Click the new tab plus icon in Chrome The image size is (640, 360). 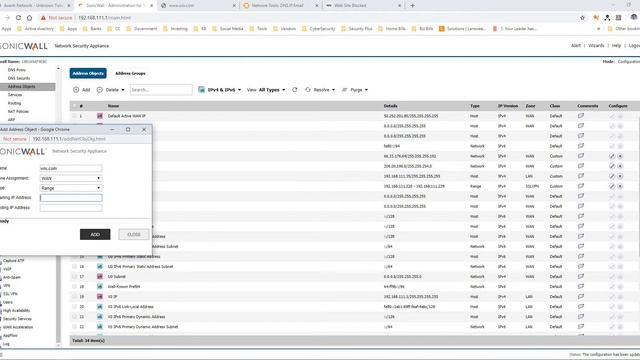pos(412,6)
